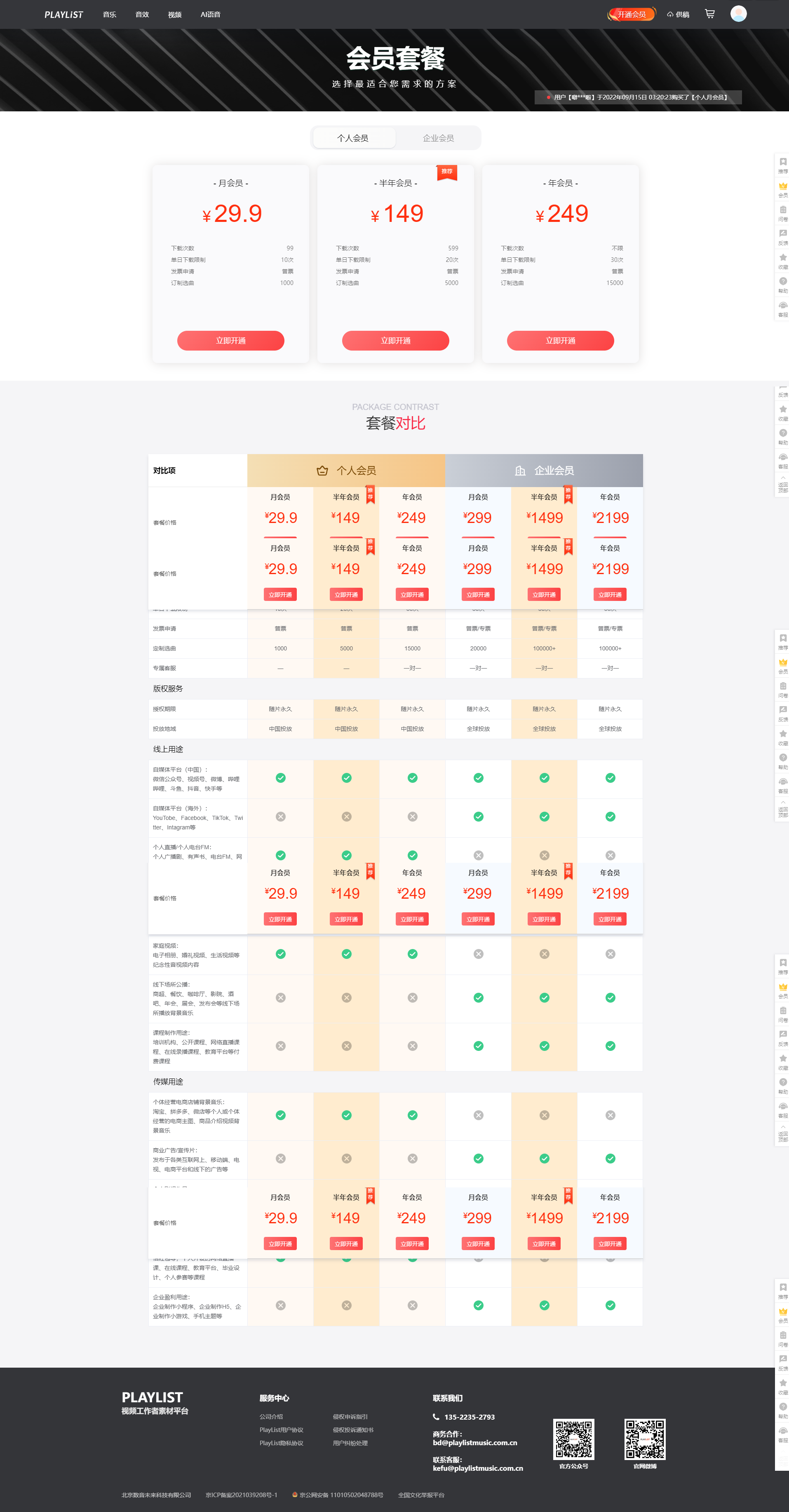The image size is (789, 1512).
Task: Click topmost 推荐 bookmark icon beside pricing cards
Action: [782, 162]
